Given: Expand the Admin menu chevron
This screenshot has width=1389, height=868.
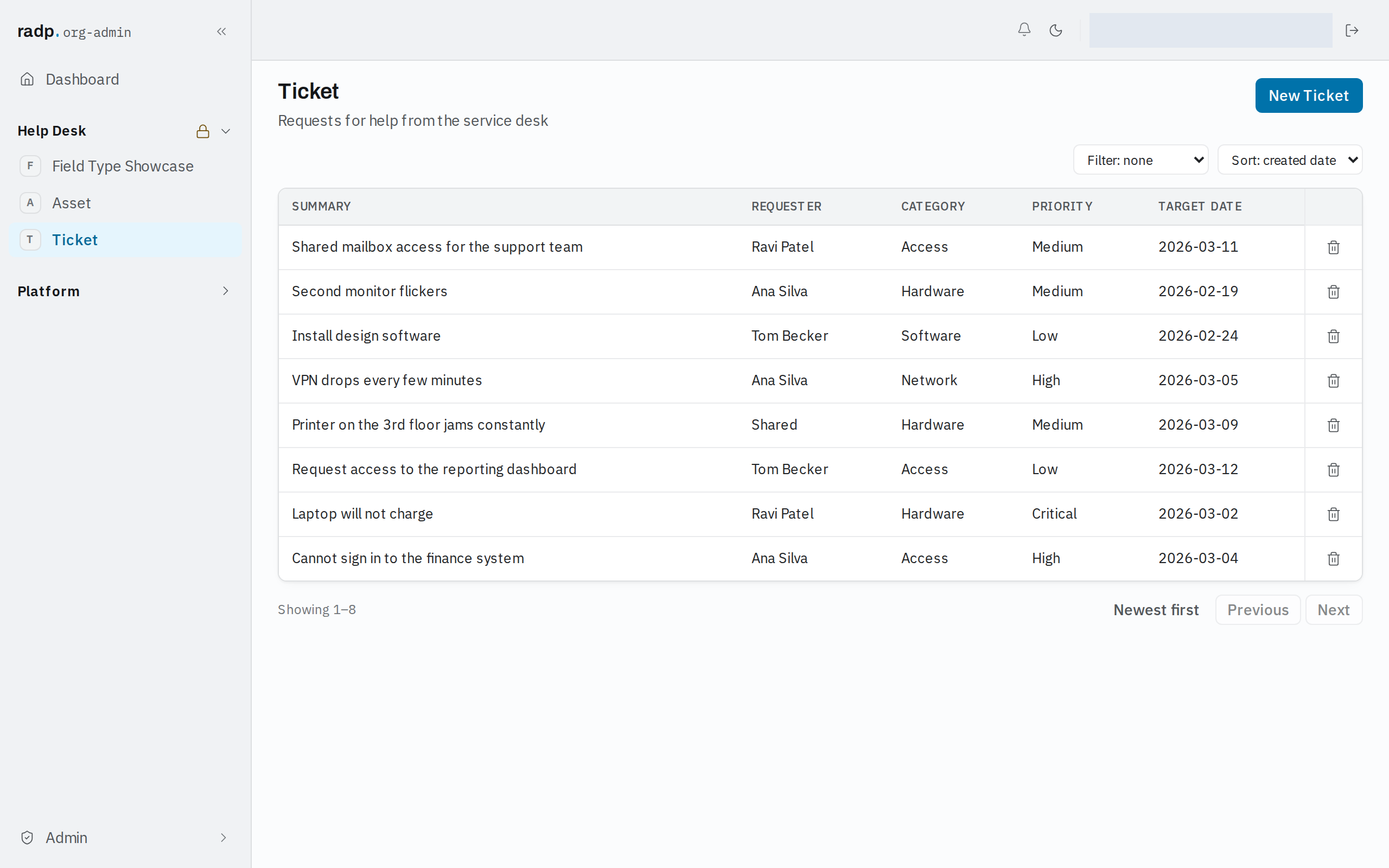Looking at the screenshot, I should tap(224, 838).
